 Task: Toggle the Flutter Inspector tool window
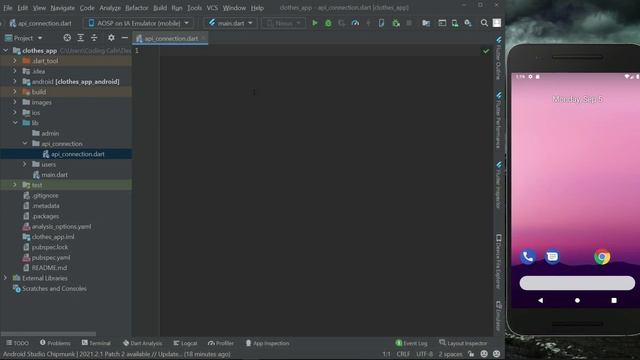tap(498, 185)
